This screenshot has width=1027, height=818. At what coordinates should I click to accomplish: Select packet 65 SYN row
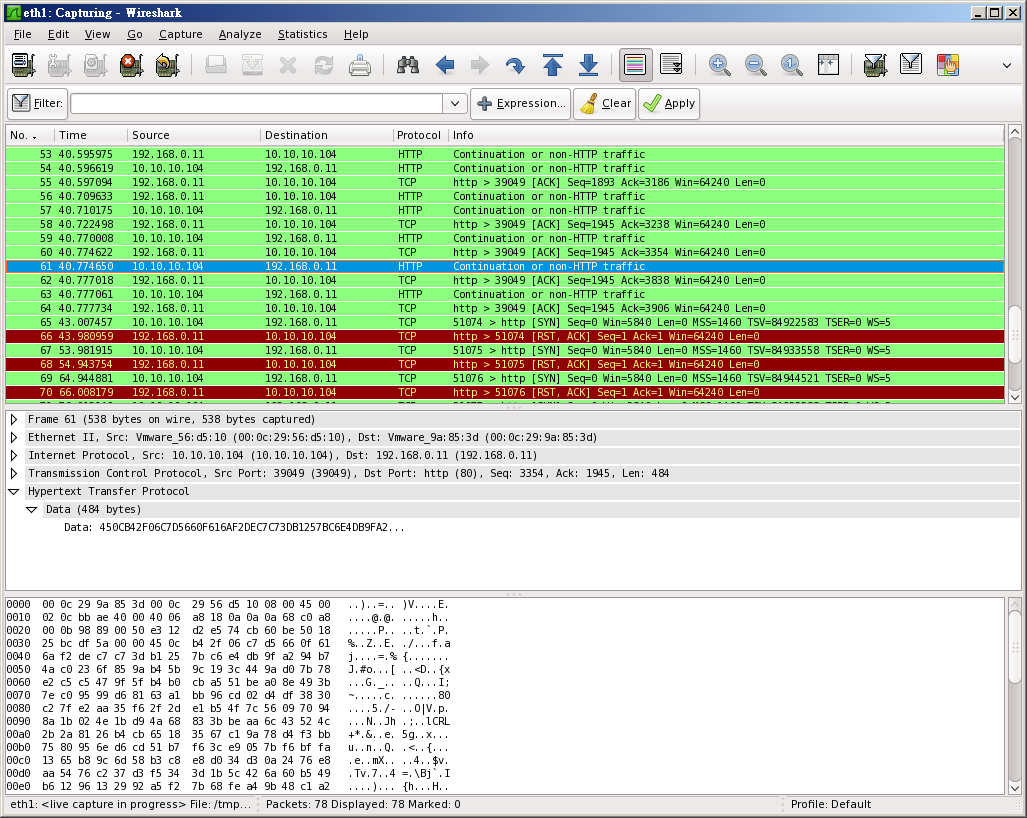point(505,322)
